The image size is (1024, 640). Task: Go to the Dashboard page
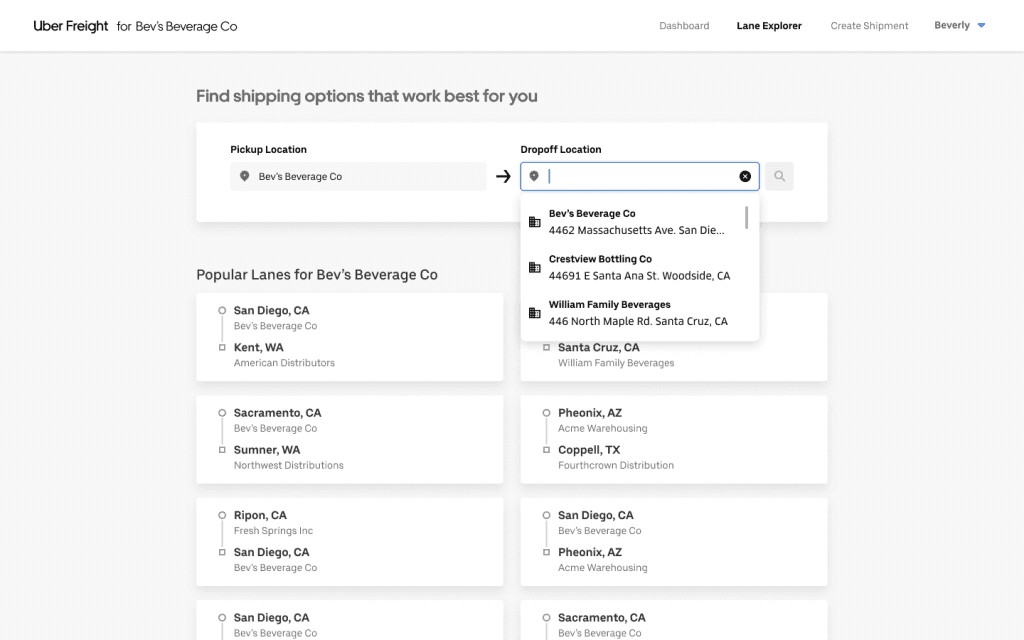[684, 26]
